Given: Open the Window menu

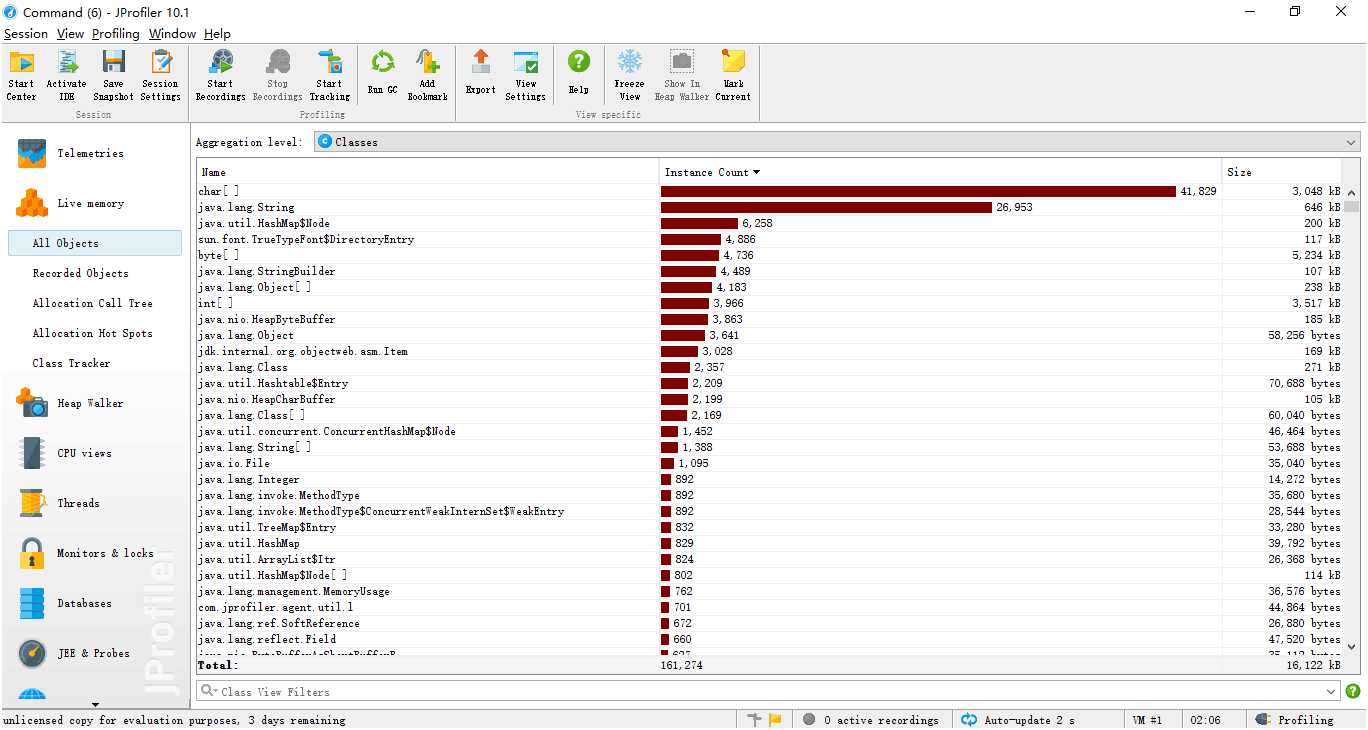Looking at the screenshot, I should pyautogui.click(x=172, y=33).
